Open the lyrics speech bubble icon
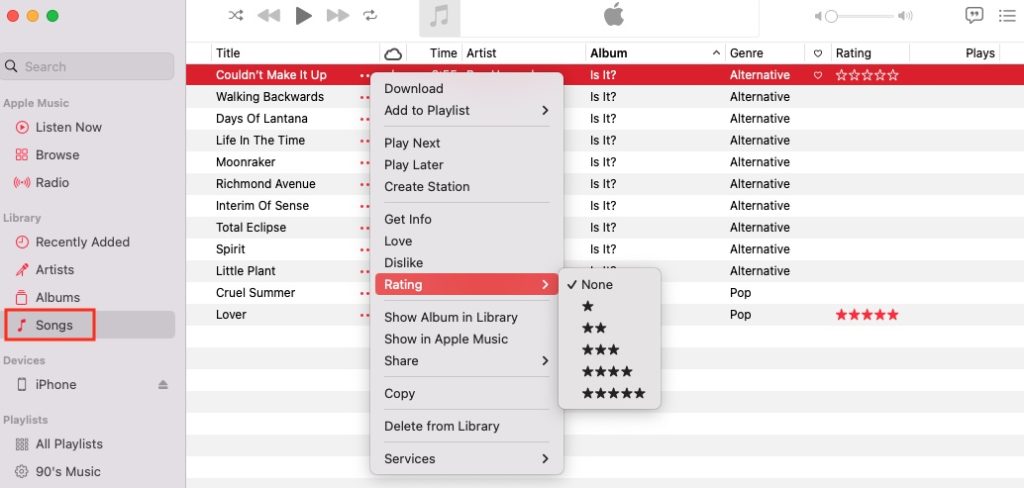Screen dimensions: 1024x488 click(974, 15)
